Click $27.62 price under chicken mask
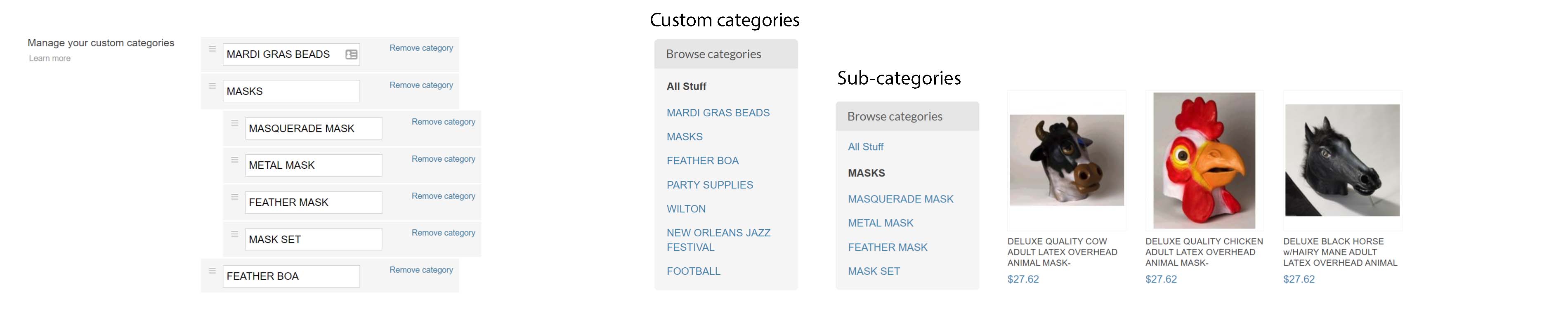This screenshot has height=330, width=1568. pos(1161,279)
